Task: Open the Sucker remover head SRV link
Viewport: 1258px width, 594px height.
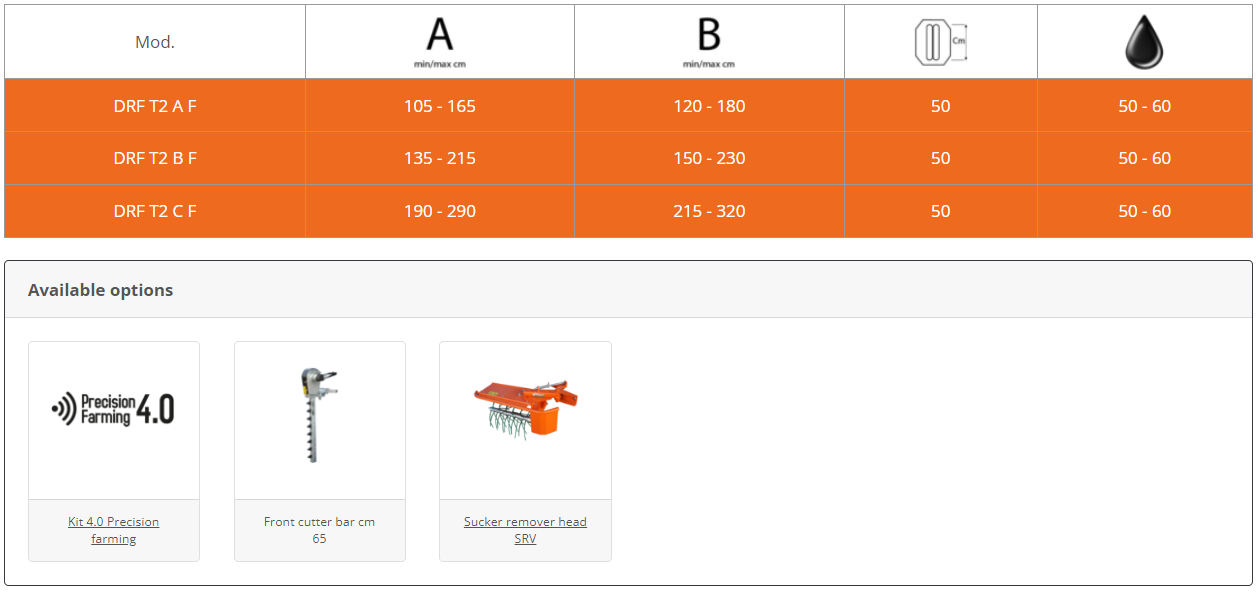Action: (525, 530)
